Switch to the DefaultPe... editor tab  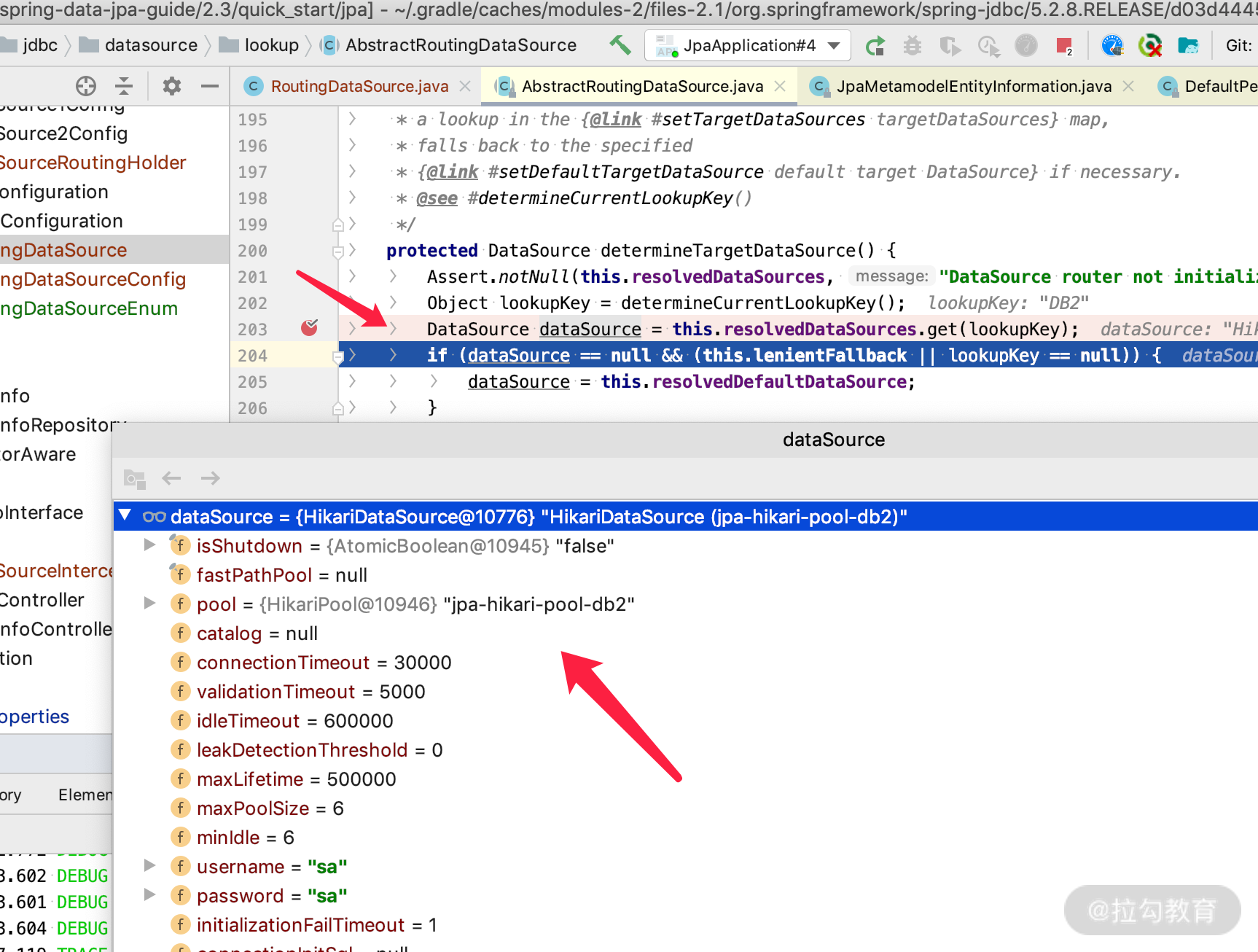(1208, 86)
